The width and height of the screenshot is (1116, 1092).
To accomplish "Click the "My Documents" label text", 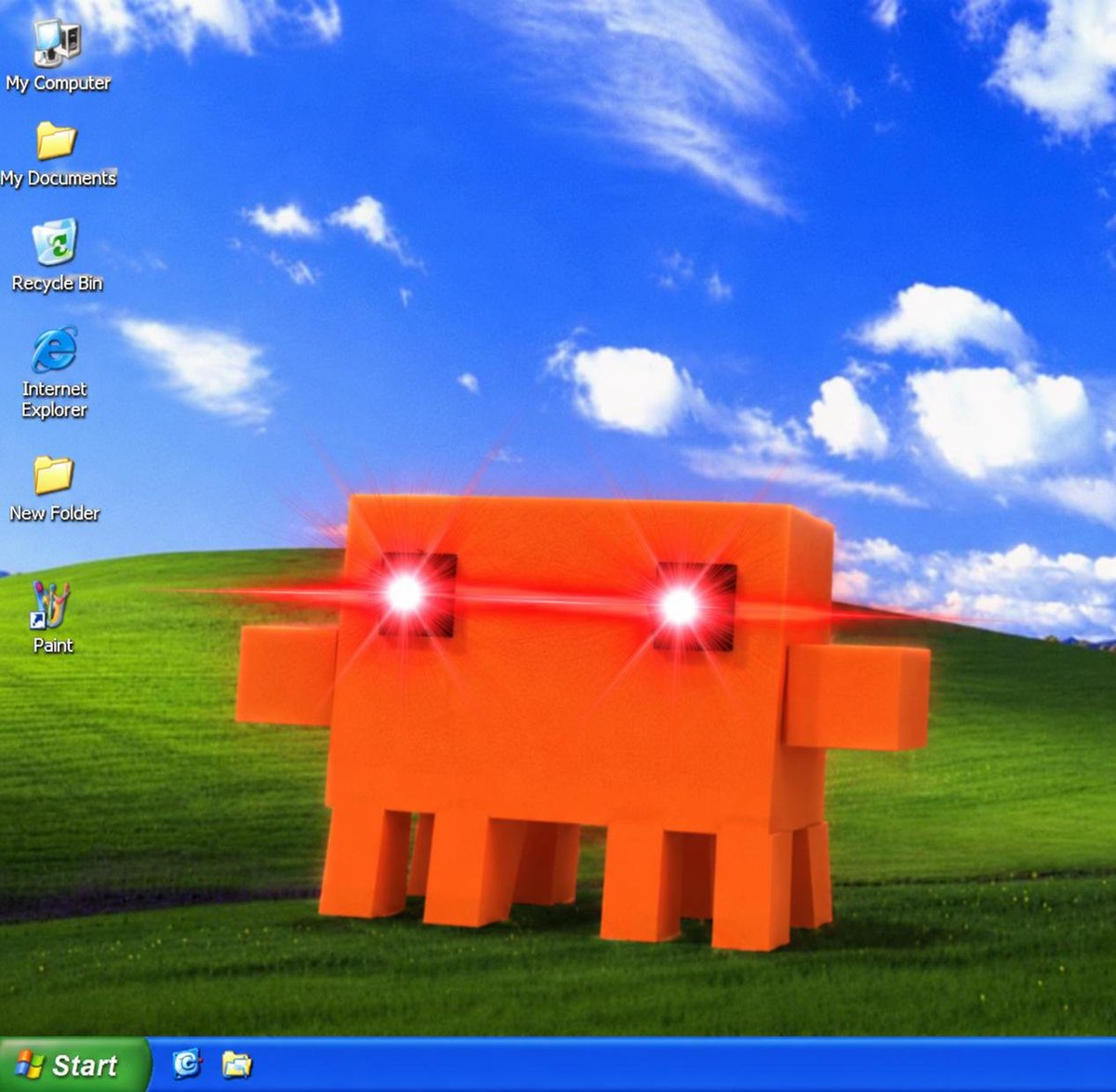I will [x=59, y=178].
